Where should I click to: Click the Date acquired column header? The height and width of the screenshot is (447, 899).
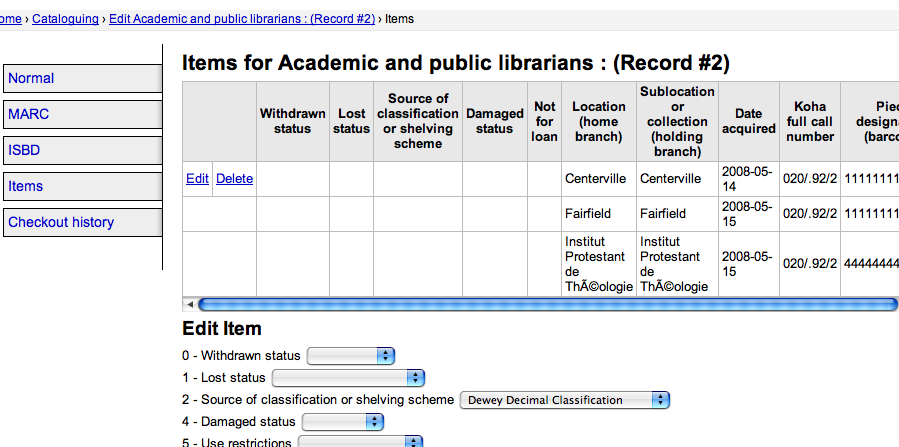coord(748,121)
